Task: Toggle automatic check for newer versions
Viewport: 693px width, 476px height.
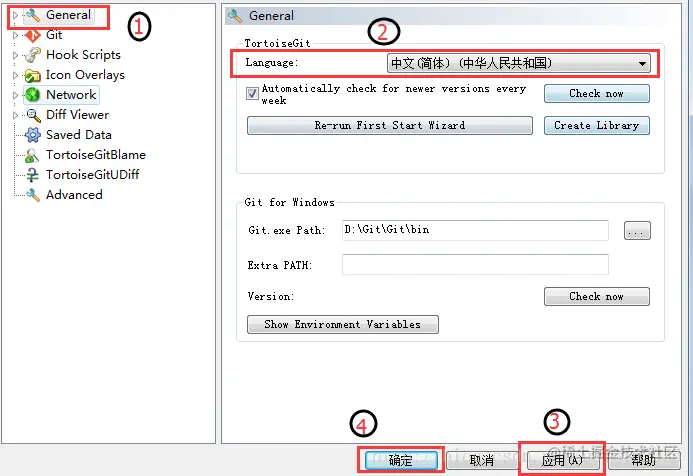Action: point(252,94)
